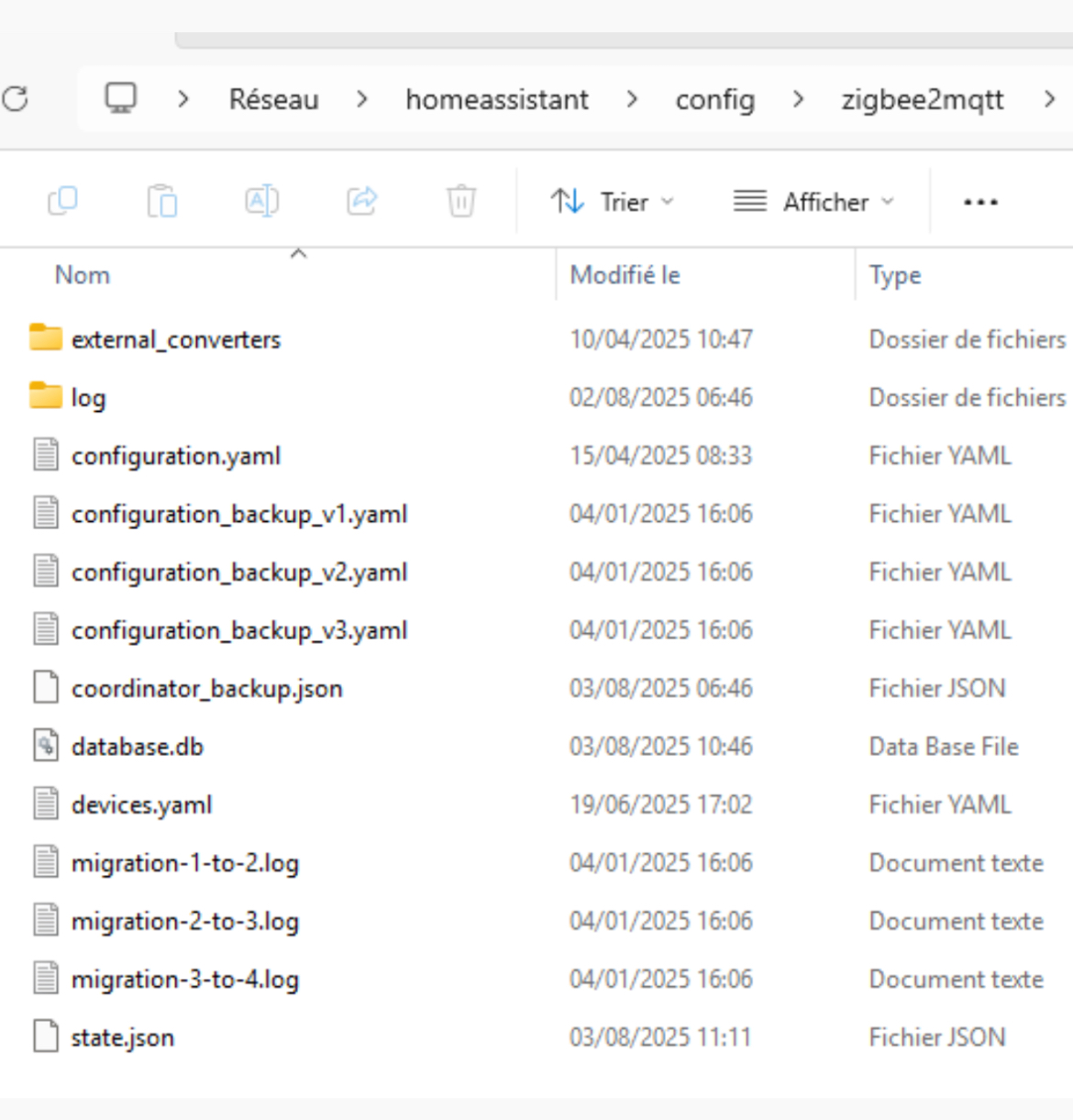
Task: Select file name migration-3-to-4.log
Action: (x=185, y=980)
